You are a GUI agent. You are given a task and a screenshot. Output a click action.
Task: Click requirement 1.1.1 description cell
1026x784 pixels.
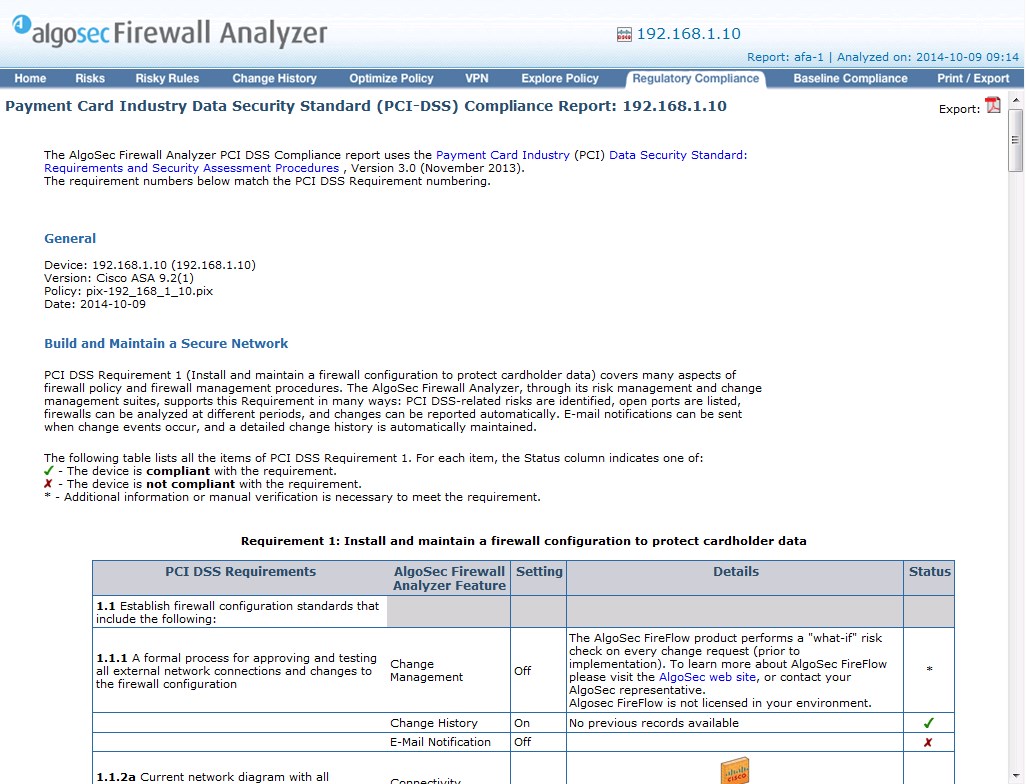pyautogui.click(x=237, y=671)
